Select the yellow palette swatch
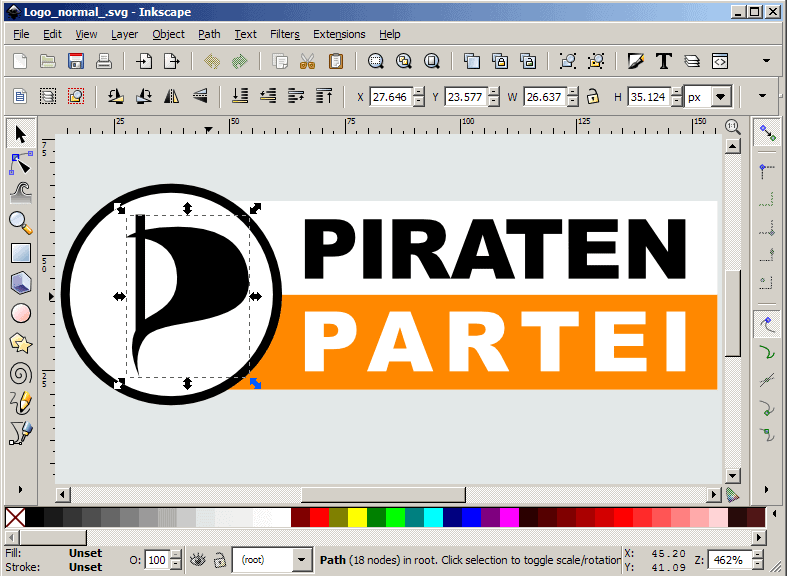Image resolution: width=787 pixels, height=576 pixels. [357, 517]
